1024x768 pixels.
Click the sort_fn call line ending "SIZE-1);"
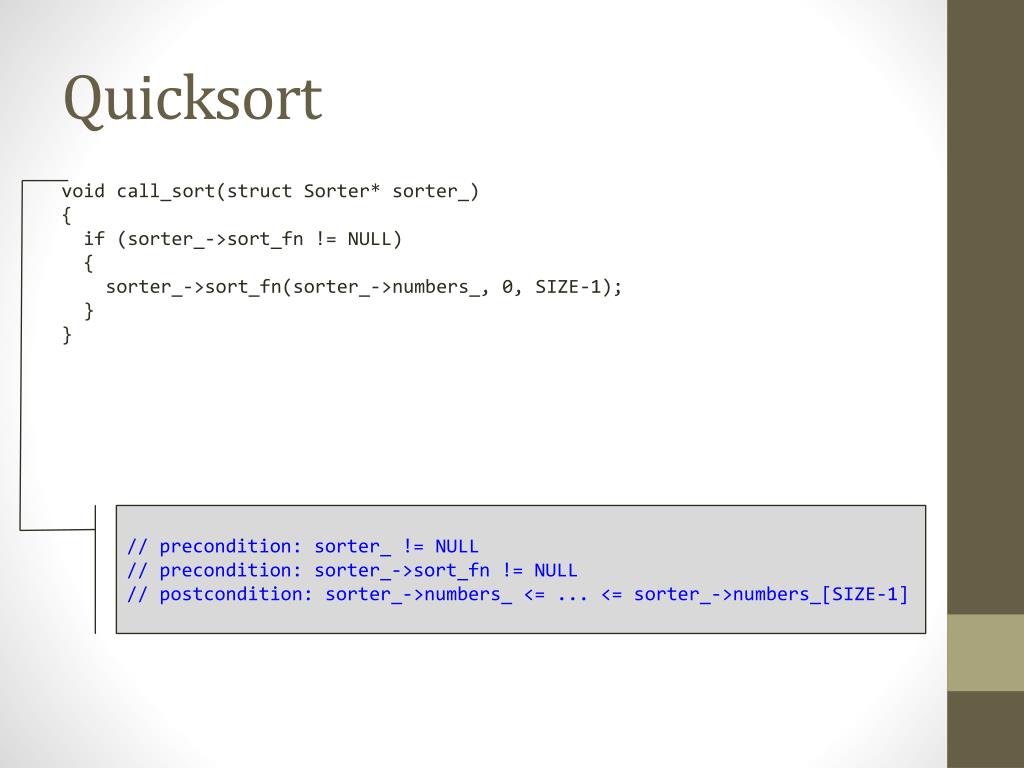(364, 287)
